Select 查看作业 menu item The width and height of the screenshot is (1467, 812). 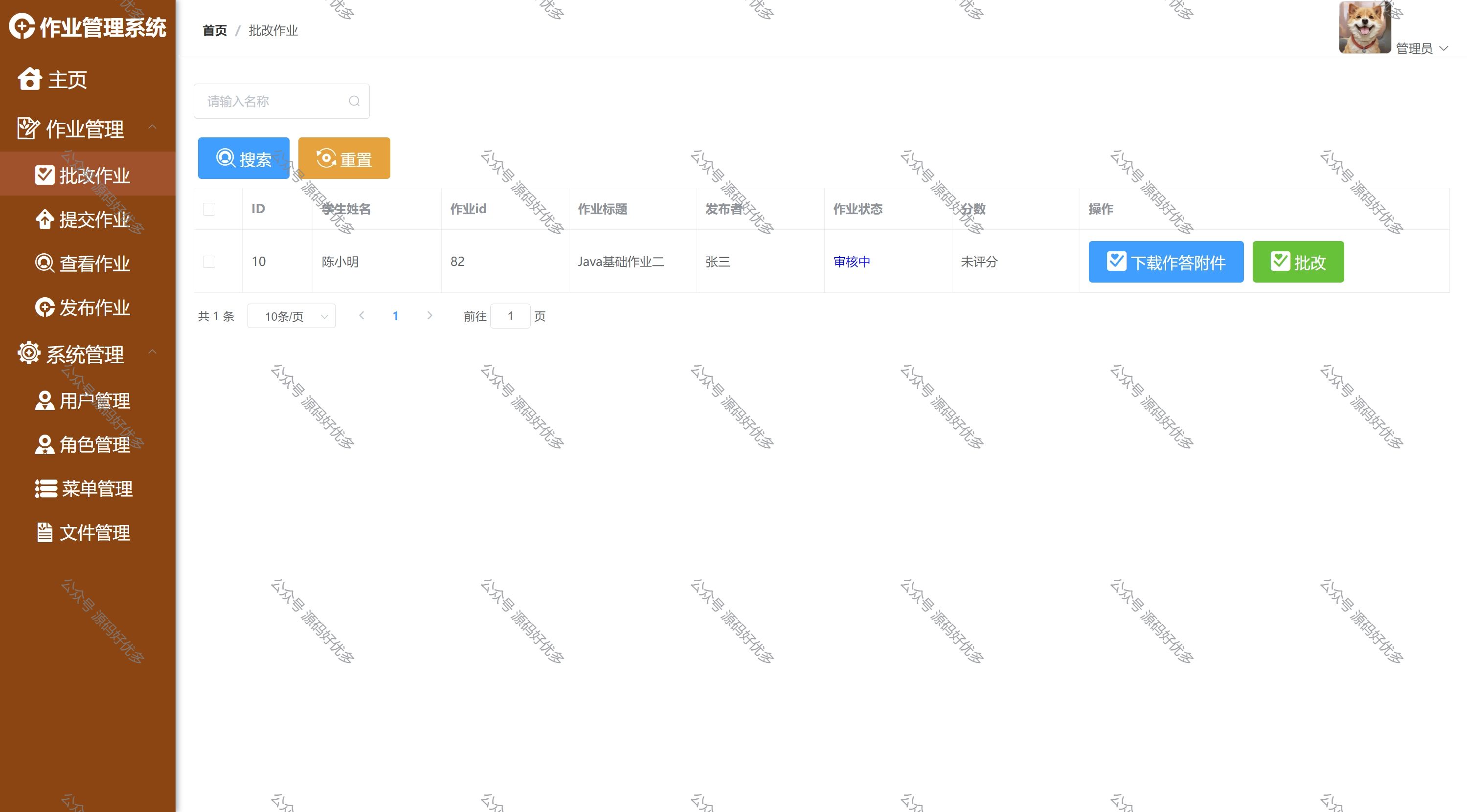click(88, 263)
